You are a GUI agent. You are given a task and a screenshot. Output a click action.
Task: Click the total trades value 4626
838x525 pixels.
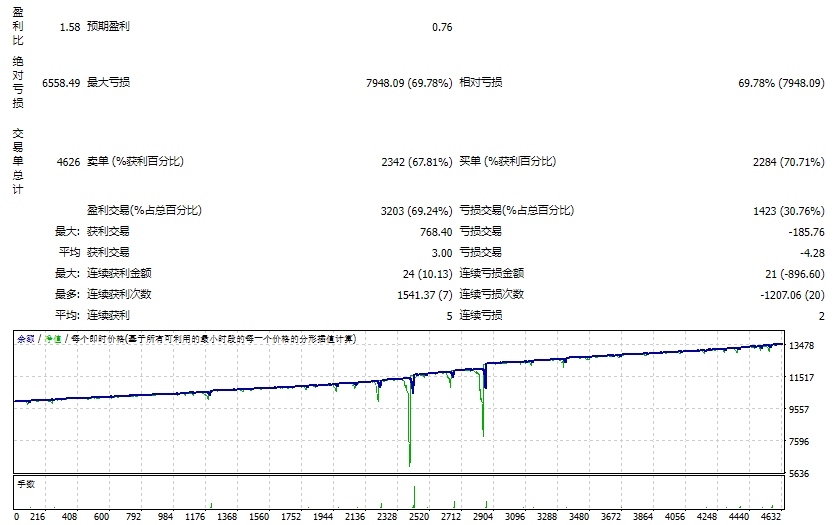coord(68,162)
